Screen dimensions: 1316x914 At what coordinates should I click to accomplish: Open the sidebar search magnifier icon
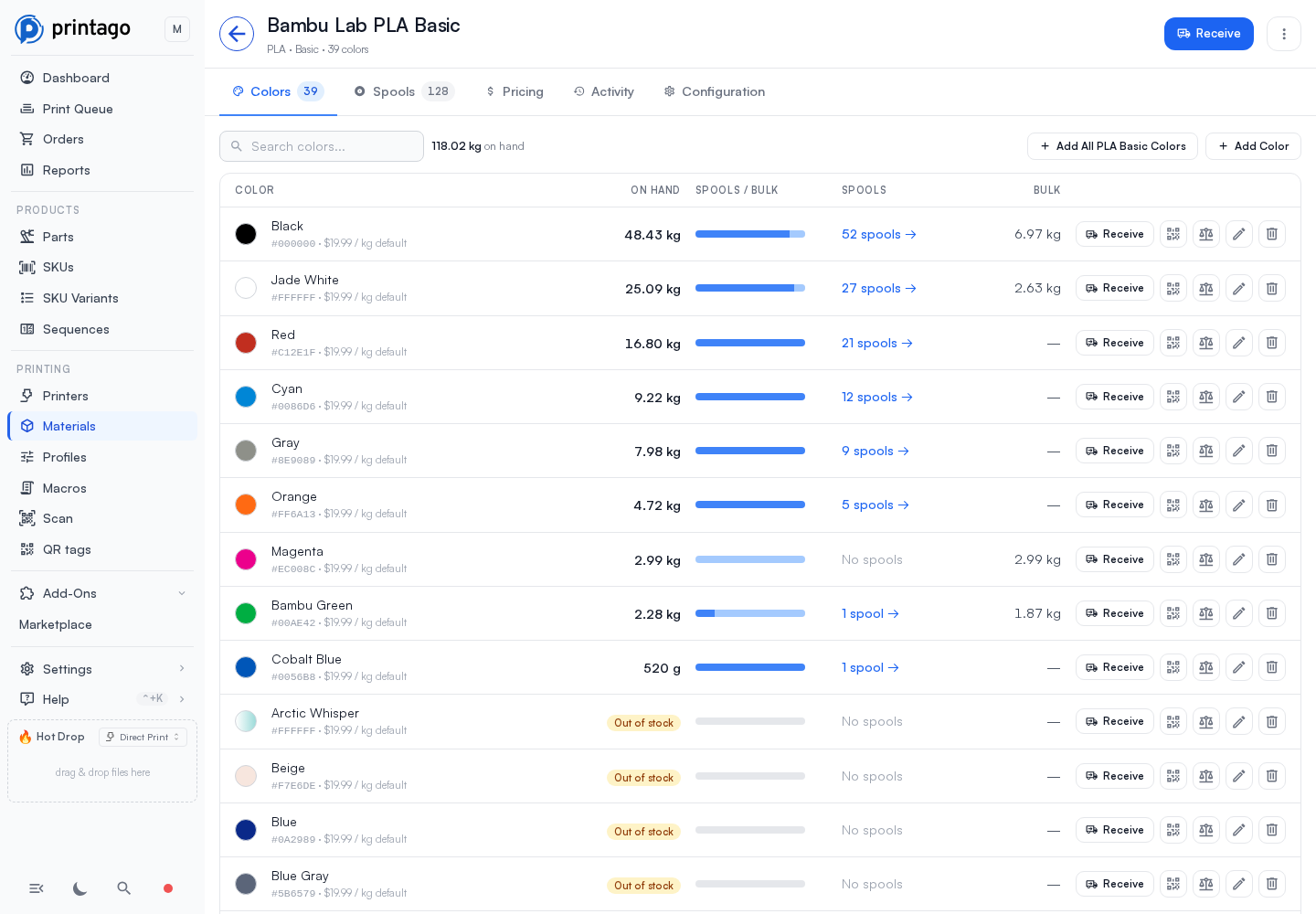[124, 888]
